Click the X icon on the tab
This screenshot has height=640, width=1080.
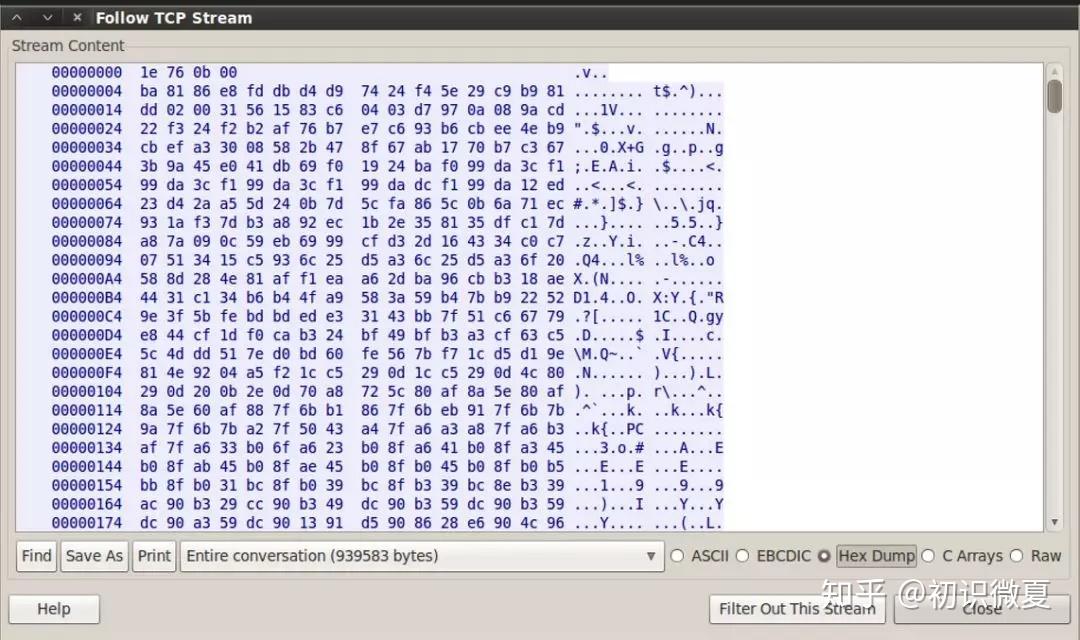click(x=76, y=16)
